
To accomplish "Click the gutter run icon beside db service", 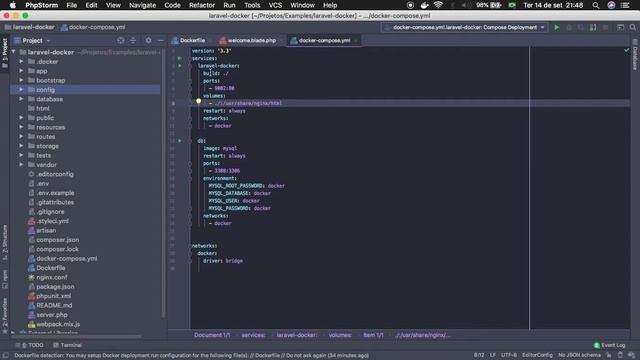I will (180, 140).
